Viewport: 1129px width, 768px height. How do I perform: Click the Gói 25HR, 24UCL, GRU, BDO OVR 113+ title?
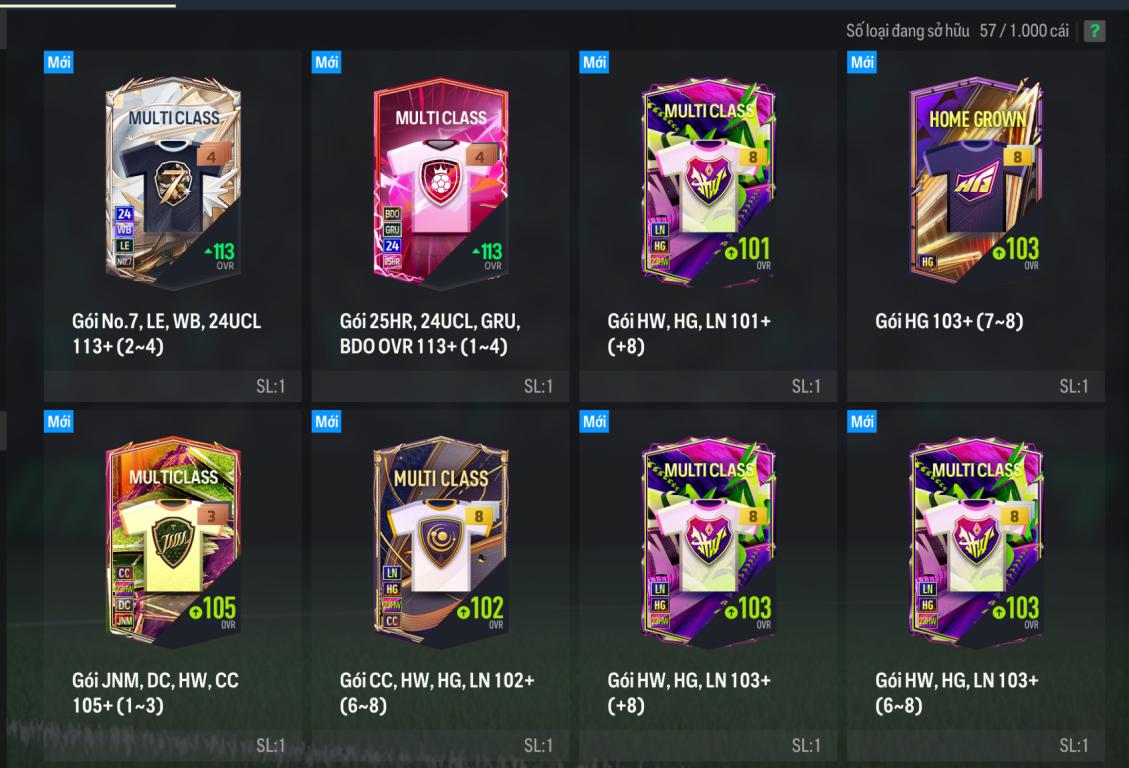pyautogui.click(x=430, y=333)
